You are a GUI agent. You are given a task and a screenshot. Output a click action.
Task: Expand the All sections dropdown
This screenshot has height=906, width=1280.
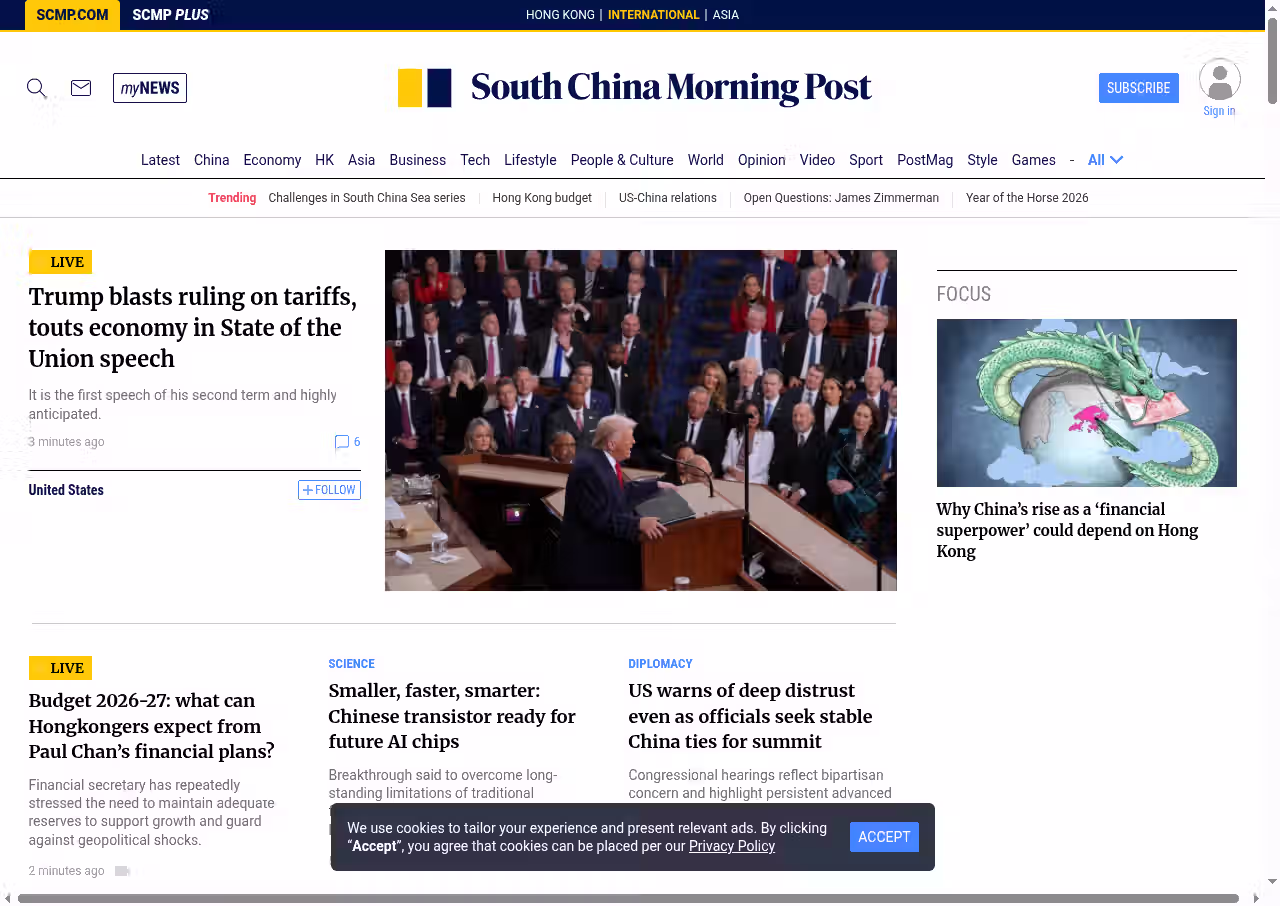click(1105, 160)
